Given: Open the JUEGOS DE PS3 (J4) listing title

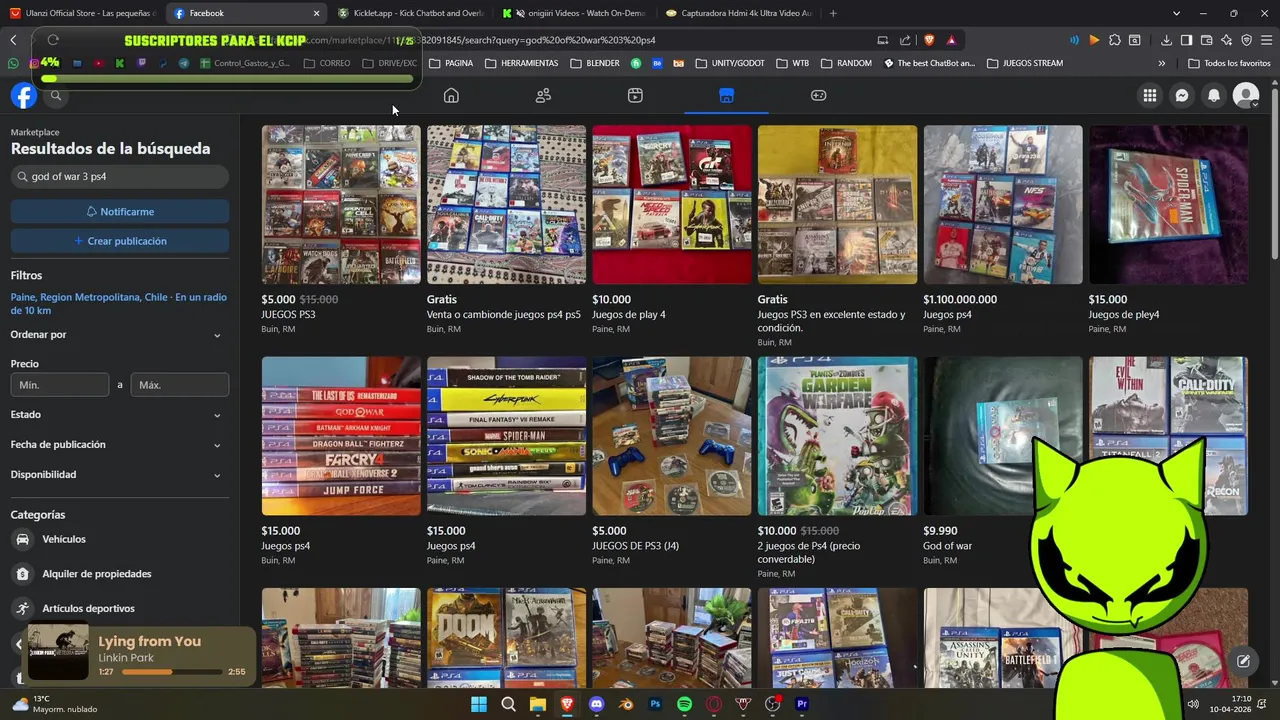Looking at the screenshot, I should [635, 546].
